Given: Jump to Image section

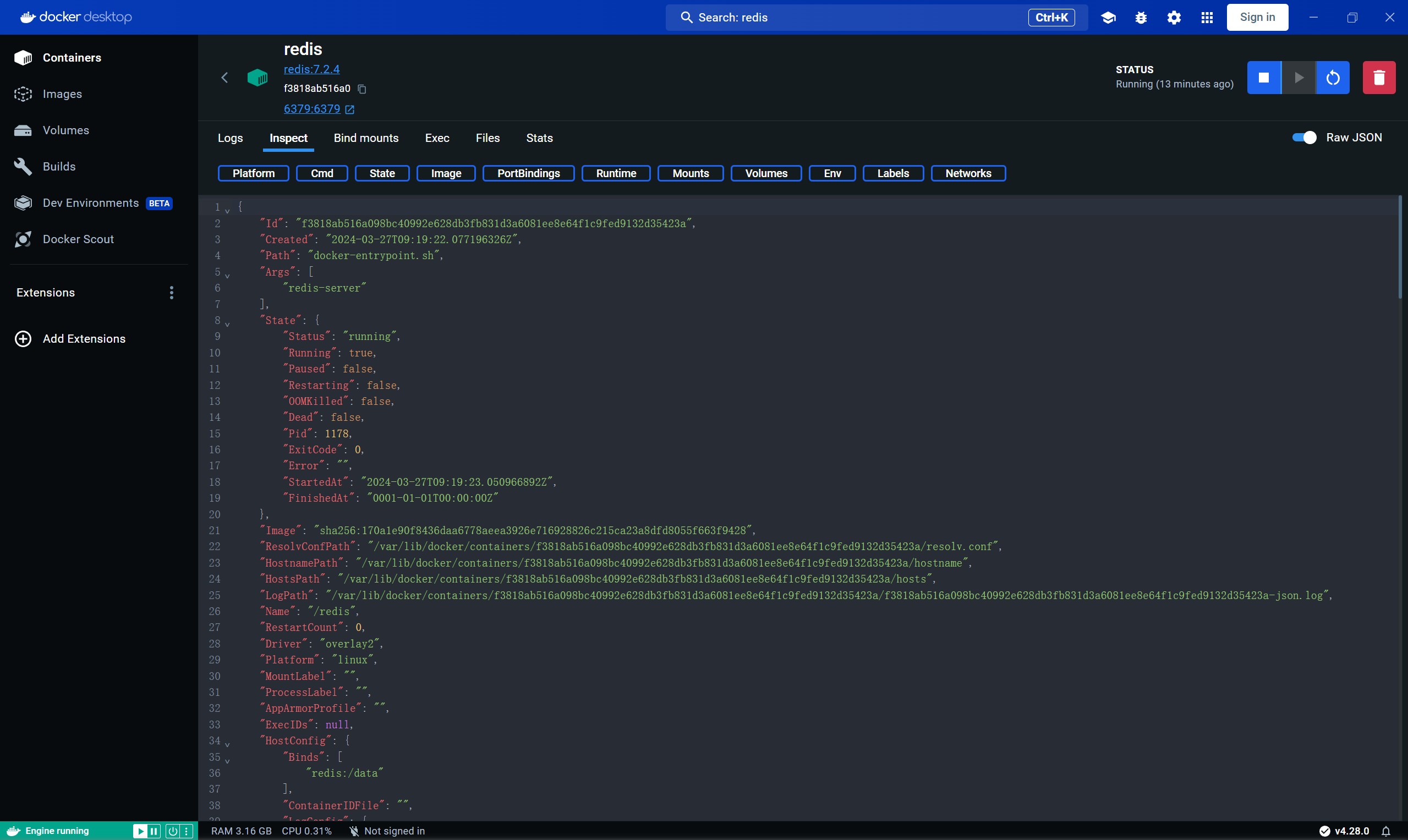Looking at the screenshot, I should [446, 173].
